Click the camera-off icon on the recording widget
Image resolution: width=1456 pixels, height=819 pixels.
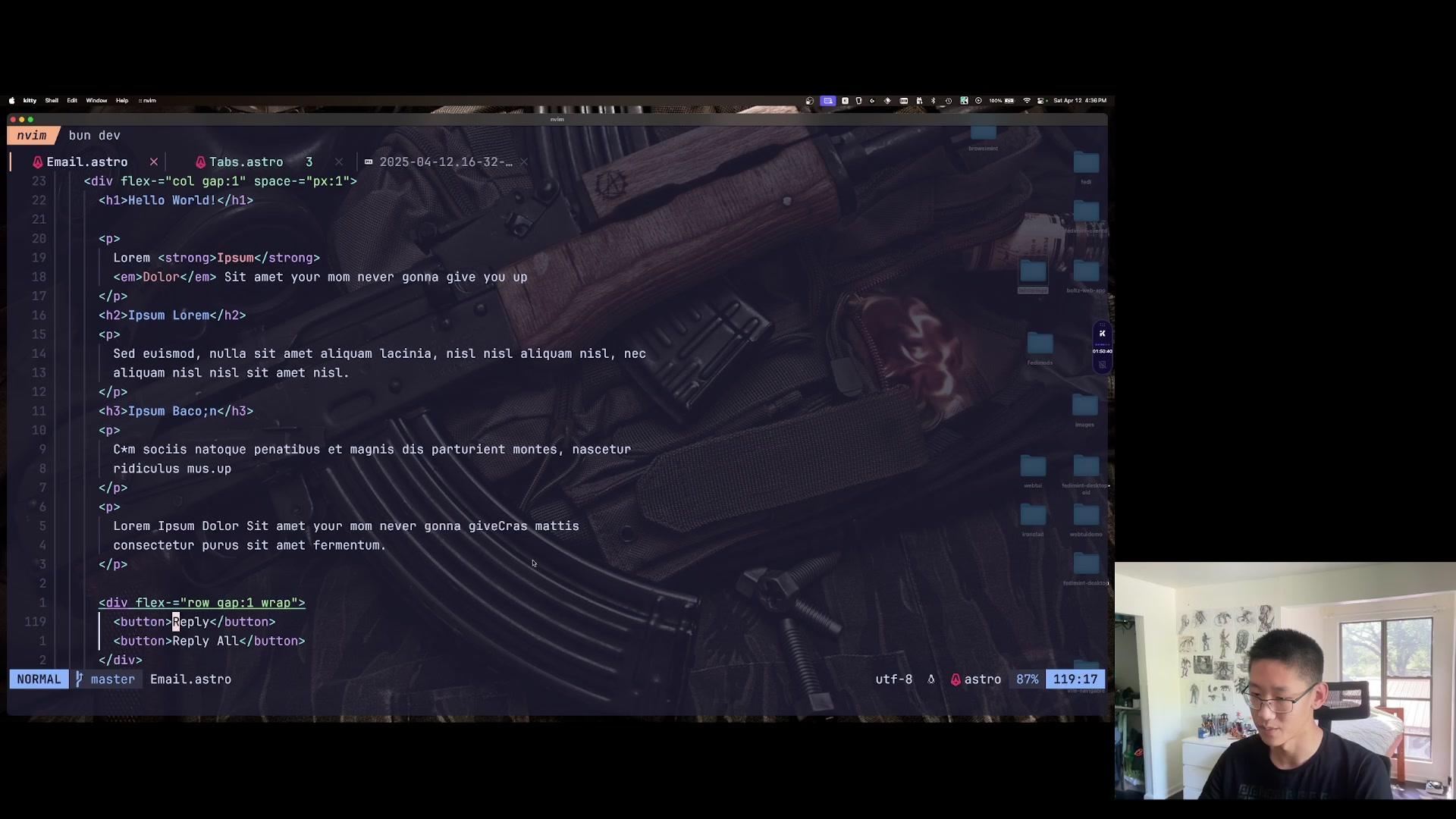[1102, 365]
